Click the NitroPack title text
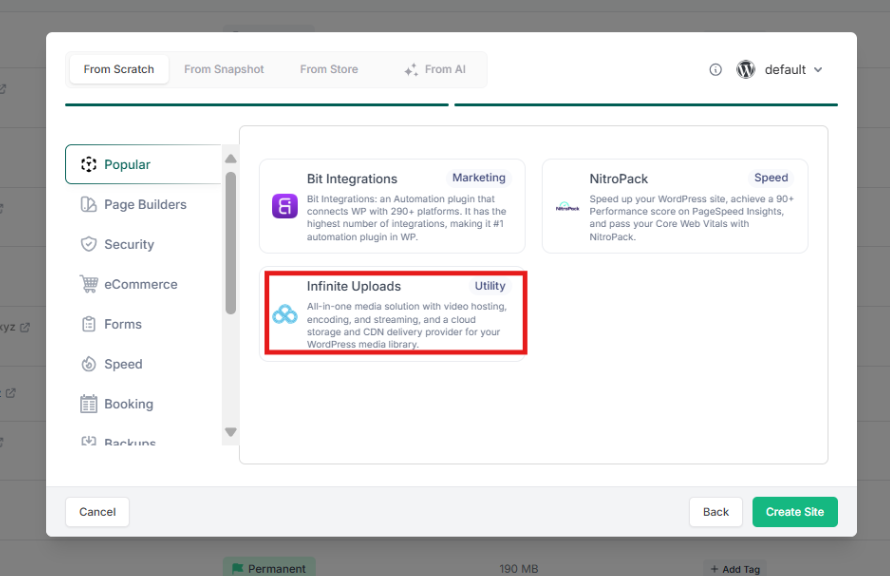 (x=618, y=179)
